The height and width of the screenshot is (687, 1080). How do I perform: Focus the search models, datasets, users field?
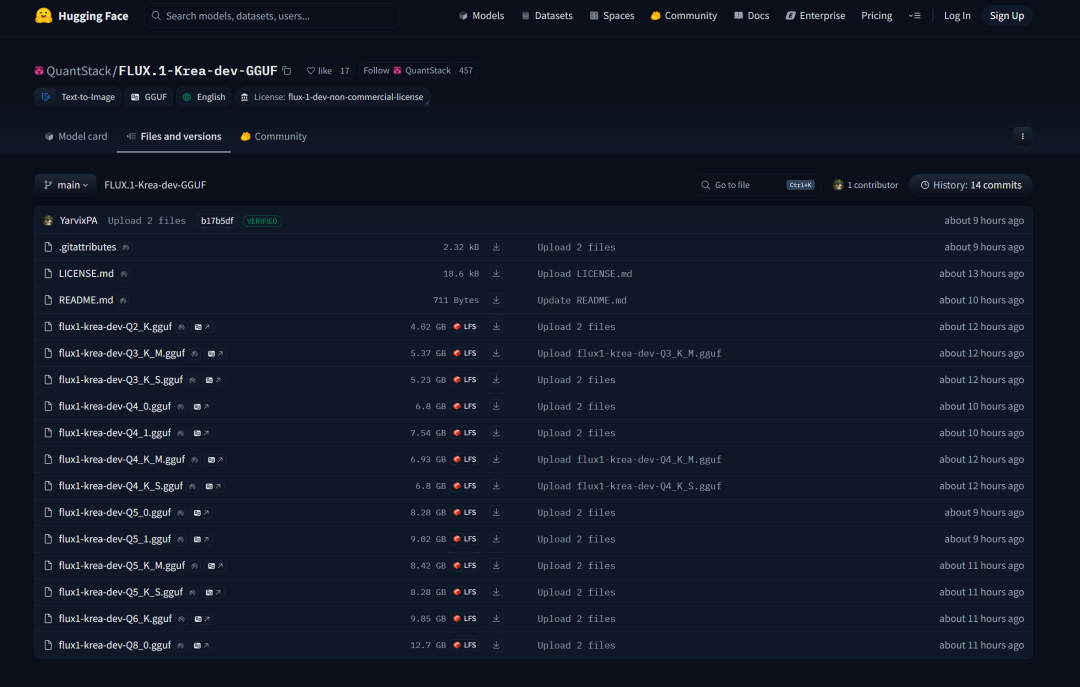click(x=272, y=15)
